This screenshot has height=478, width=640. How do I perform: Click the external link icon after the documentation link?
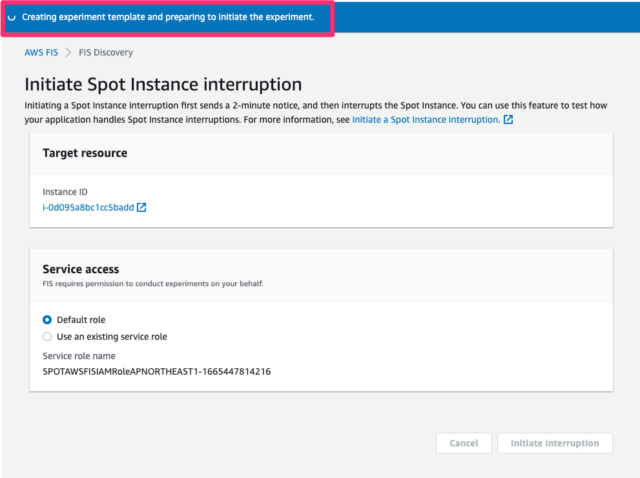(508, 120)
